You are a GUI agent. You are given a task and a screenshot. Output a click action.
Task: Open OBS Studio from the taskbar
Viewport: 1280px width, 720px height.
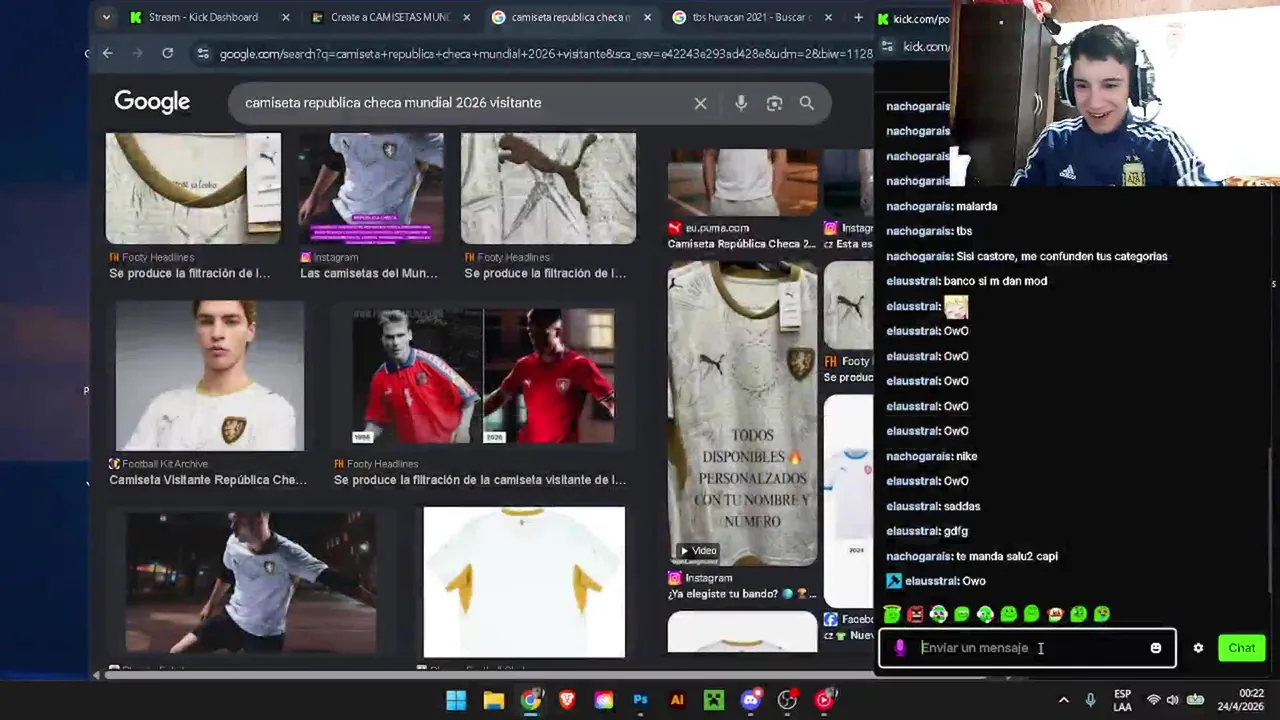[x=788, y=700]
